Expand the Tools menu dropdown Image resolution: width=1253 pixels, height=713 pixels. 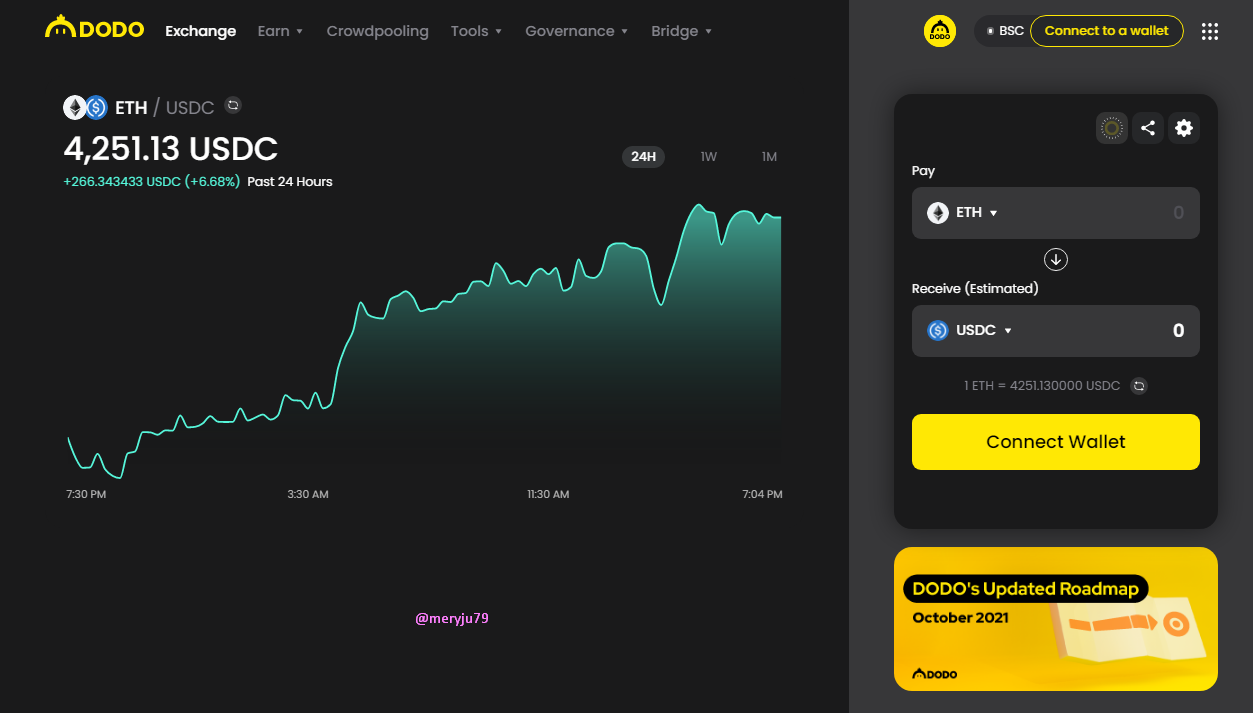476,31
